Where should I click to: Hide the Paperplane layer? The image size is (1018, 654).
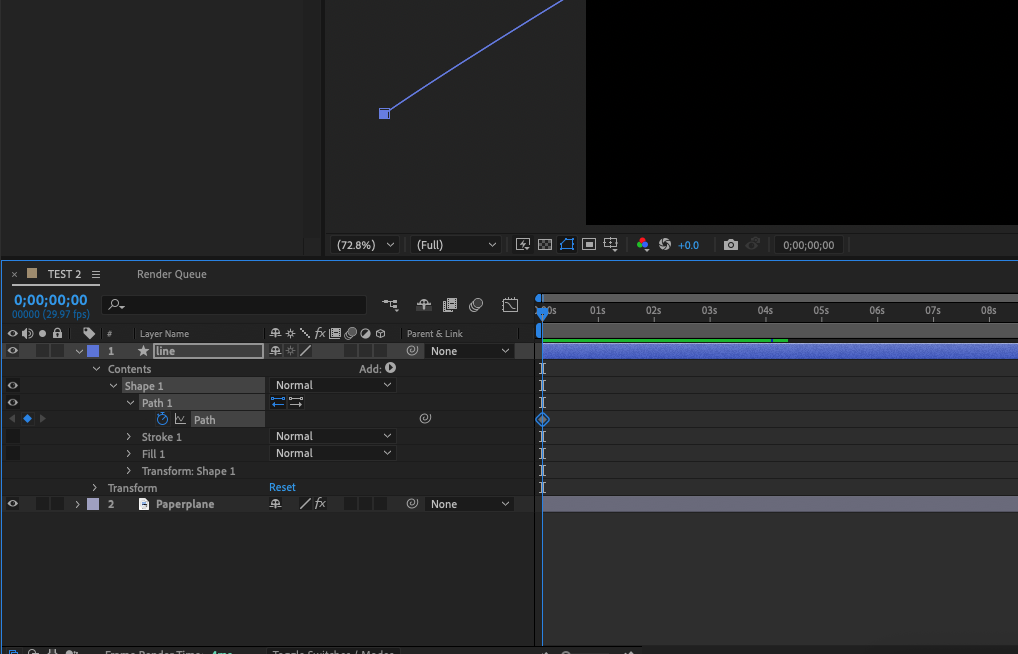coord(13,504)
